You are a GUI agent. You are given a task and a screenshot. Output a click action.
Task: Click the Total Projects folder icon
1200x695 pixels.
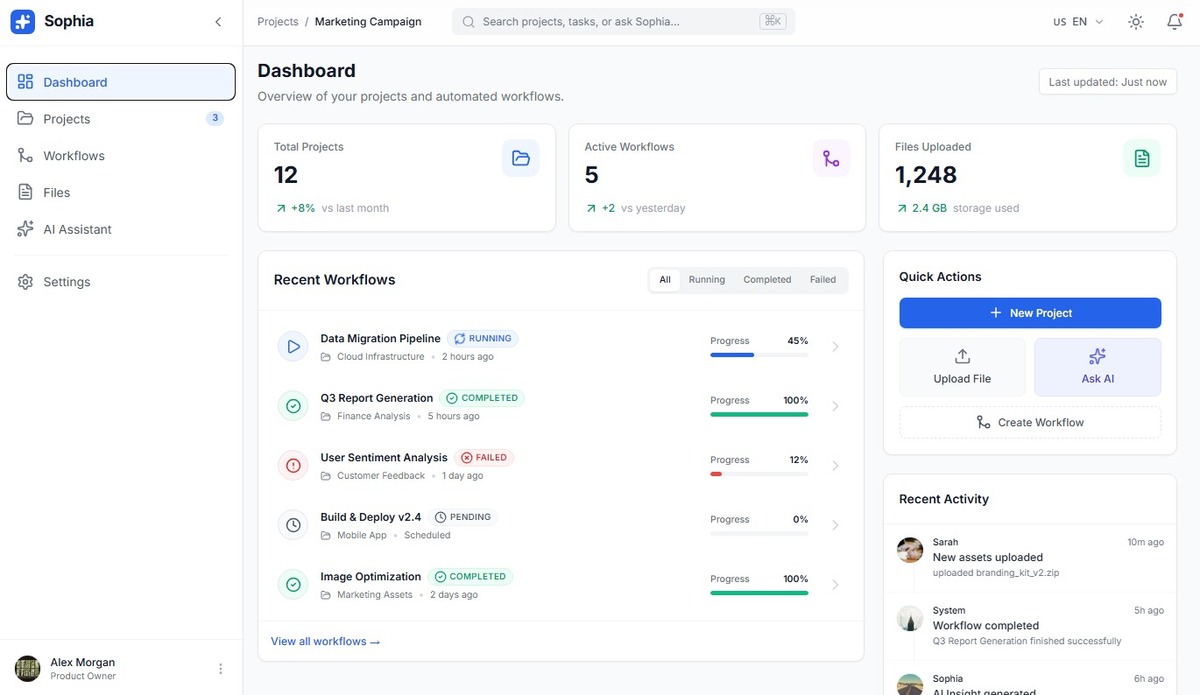(520, 158)
